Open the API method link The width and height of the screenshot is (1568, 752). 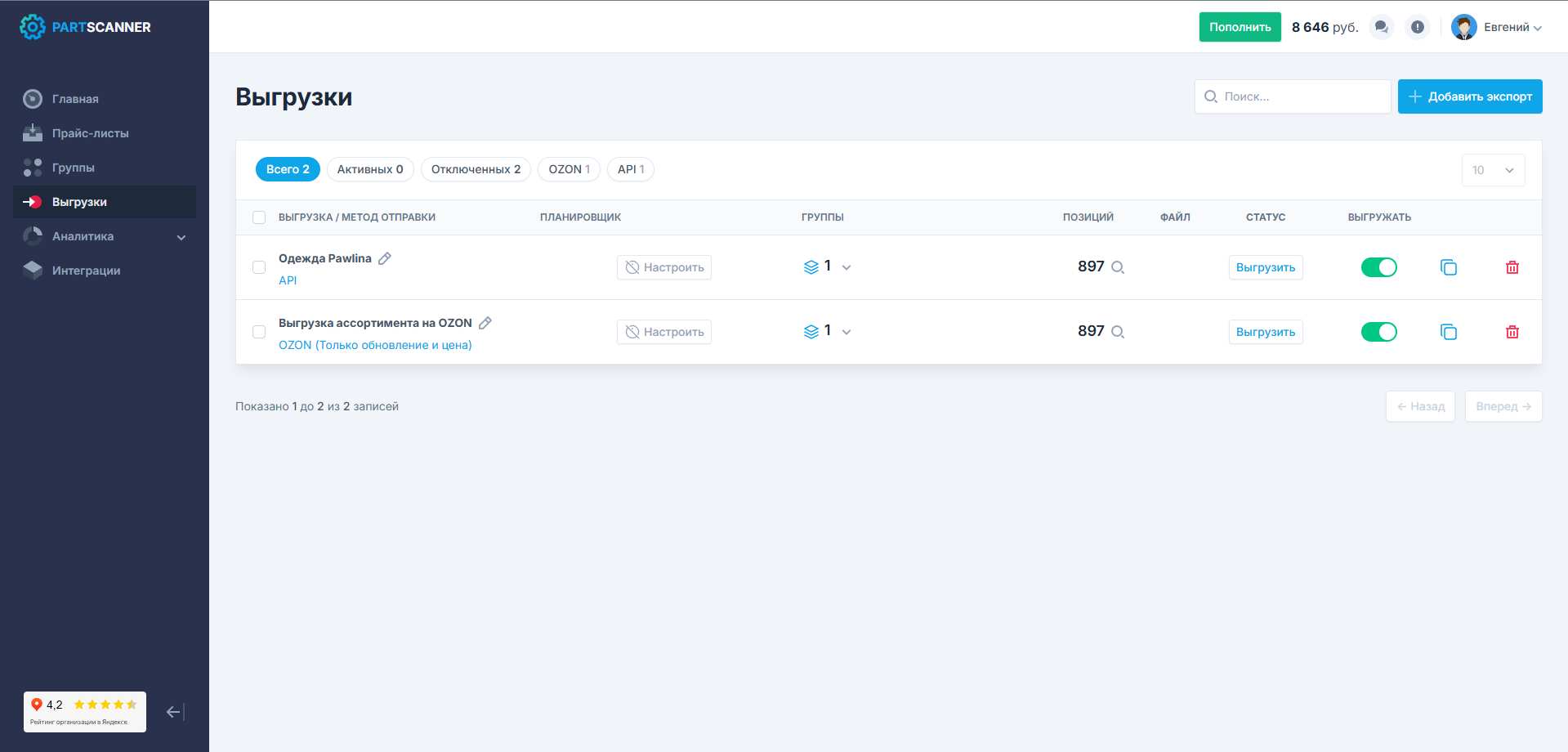pyautogui.click(x=288, y=280)
